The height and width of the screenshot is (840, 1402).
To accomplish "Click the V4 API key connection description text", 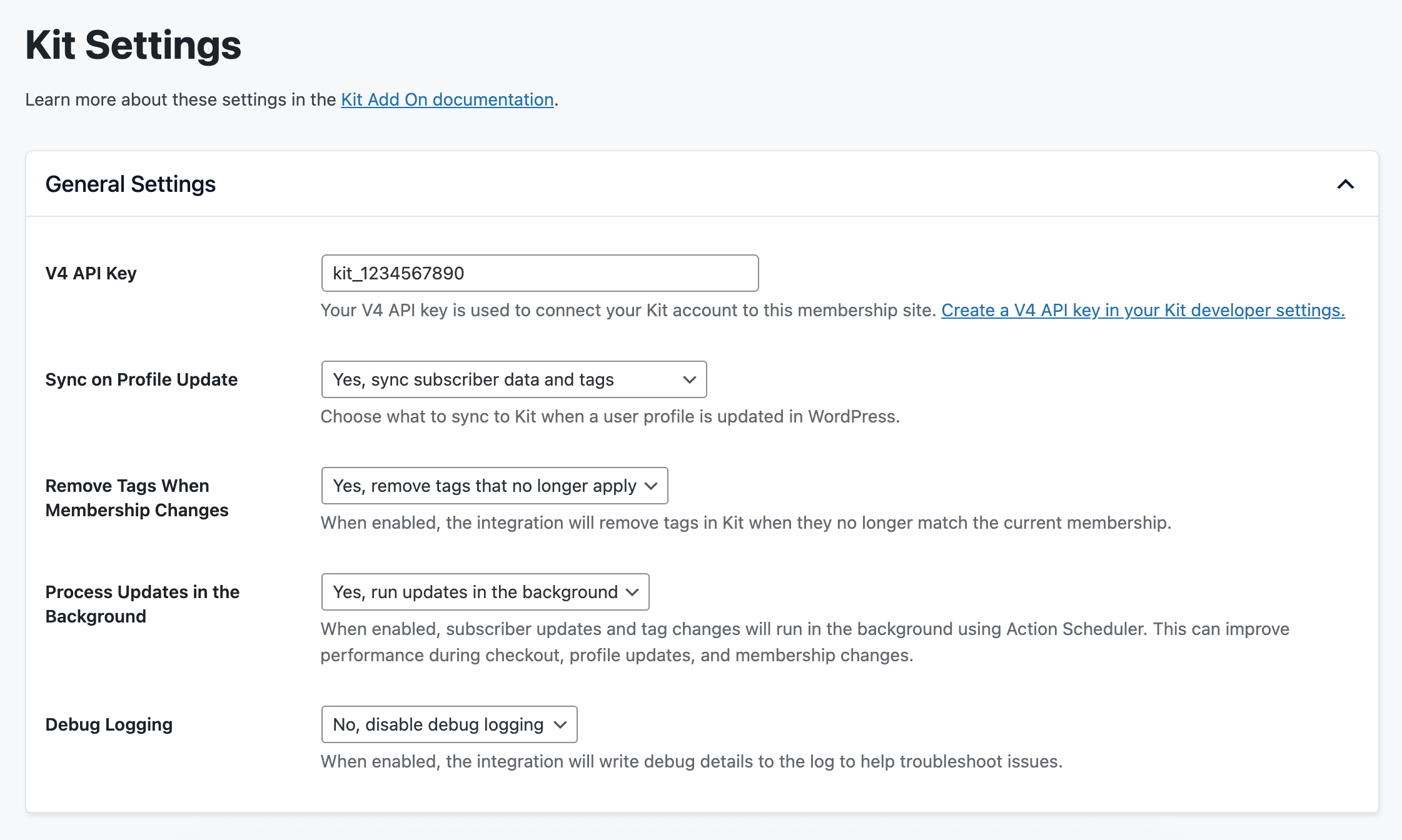I will coord(628,310).
